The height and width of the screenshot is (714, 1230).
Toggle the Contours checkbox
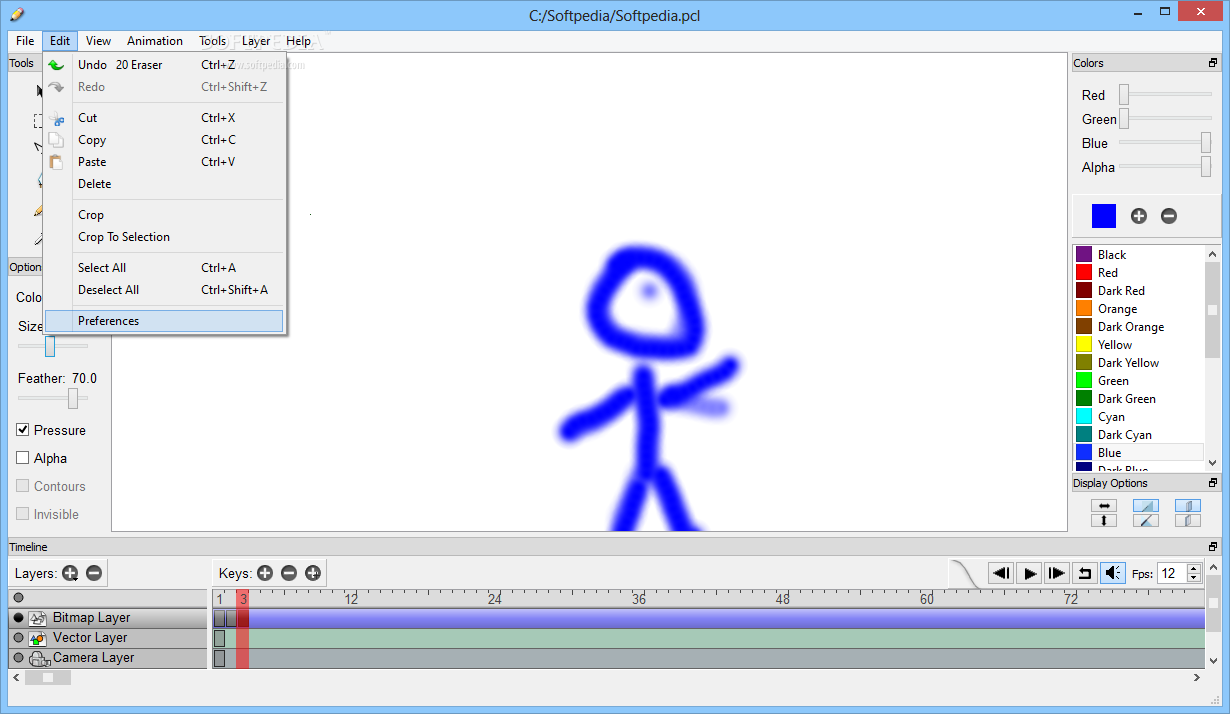(x=23, y=486)
